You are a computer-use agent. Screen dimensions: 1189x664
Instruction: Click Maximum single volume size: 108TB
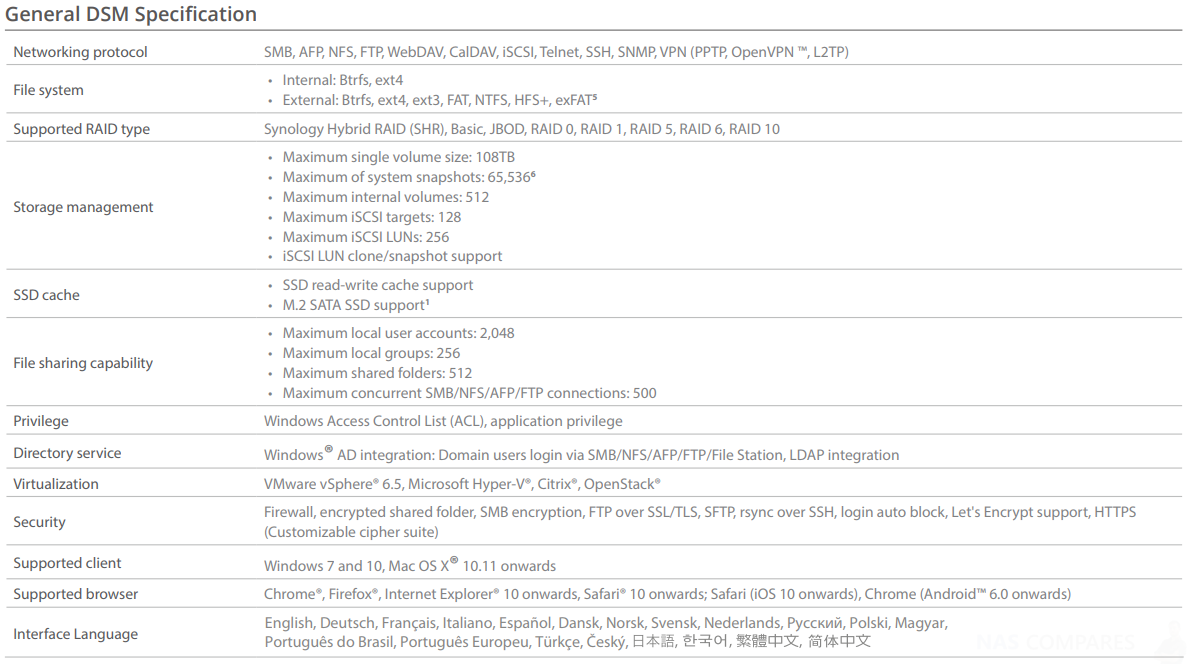(398, 157)
